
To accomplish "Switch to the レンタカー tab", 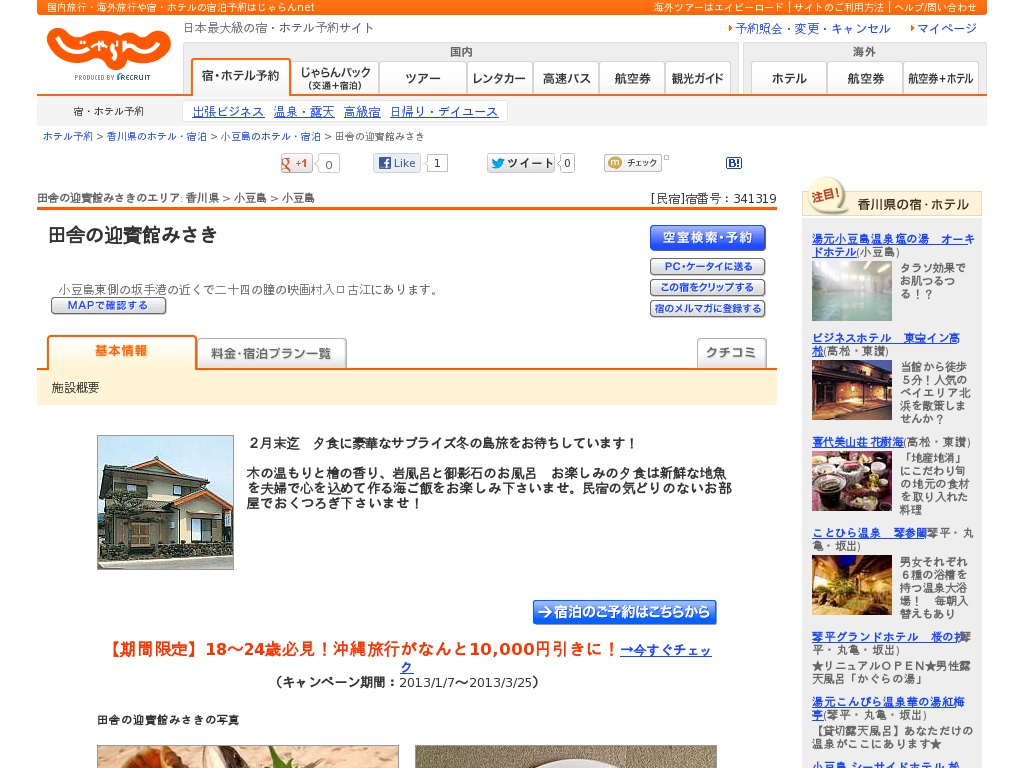I will [x=500, y=78].
